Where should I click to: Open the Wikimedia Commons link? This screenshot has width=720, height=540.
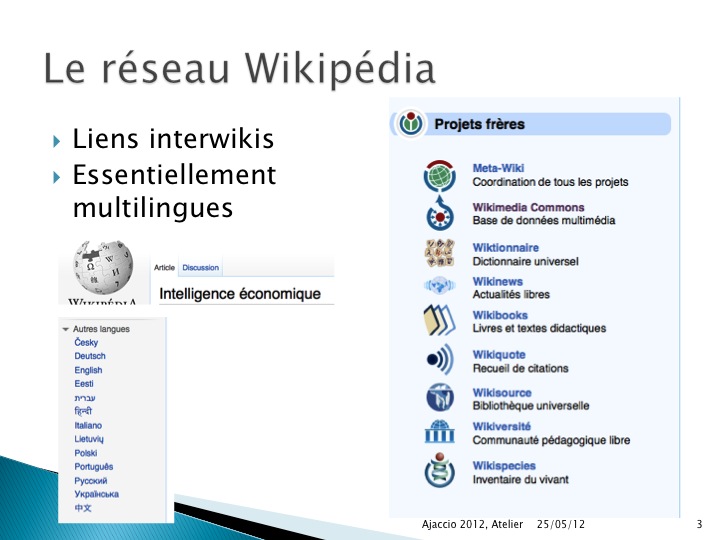[529, 207]
